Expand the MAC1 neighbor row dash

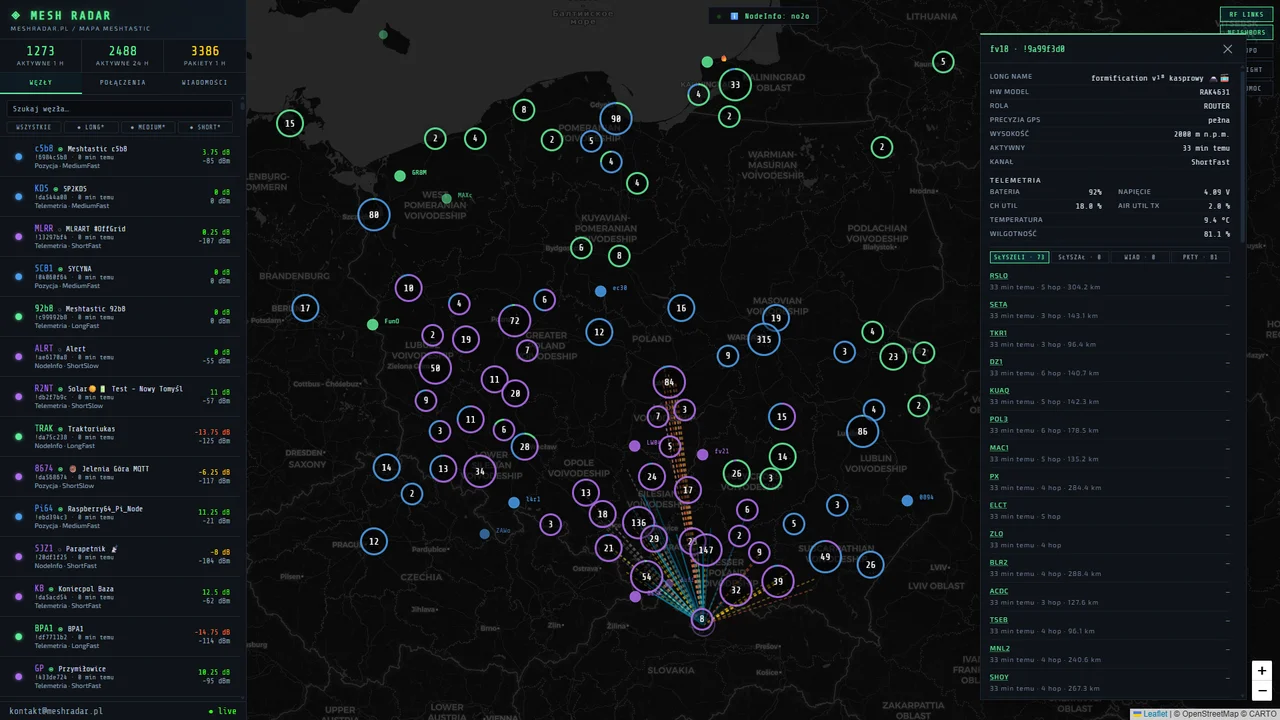(x=1228, y=448)
